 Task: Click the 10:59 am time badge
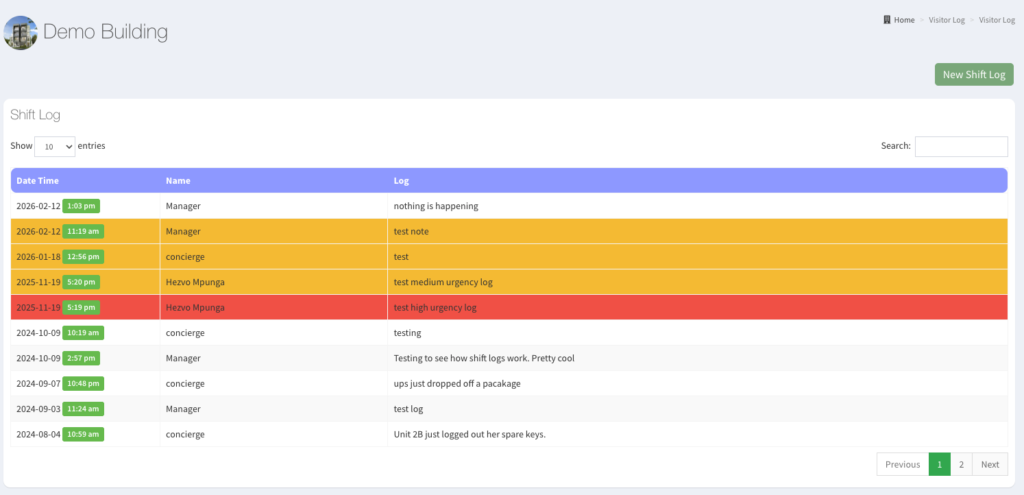point(83,434)
